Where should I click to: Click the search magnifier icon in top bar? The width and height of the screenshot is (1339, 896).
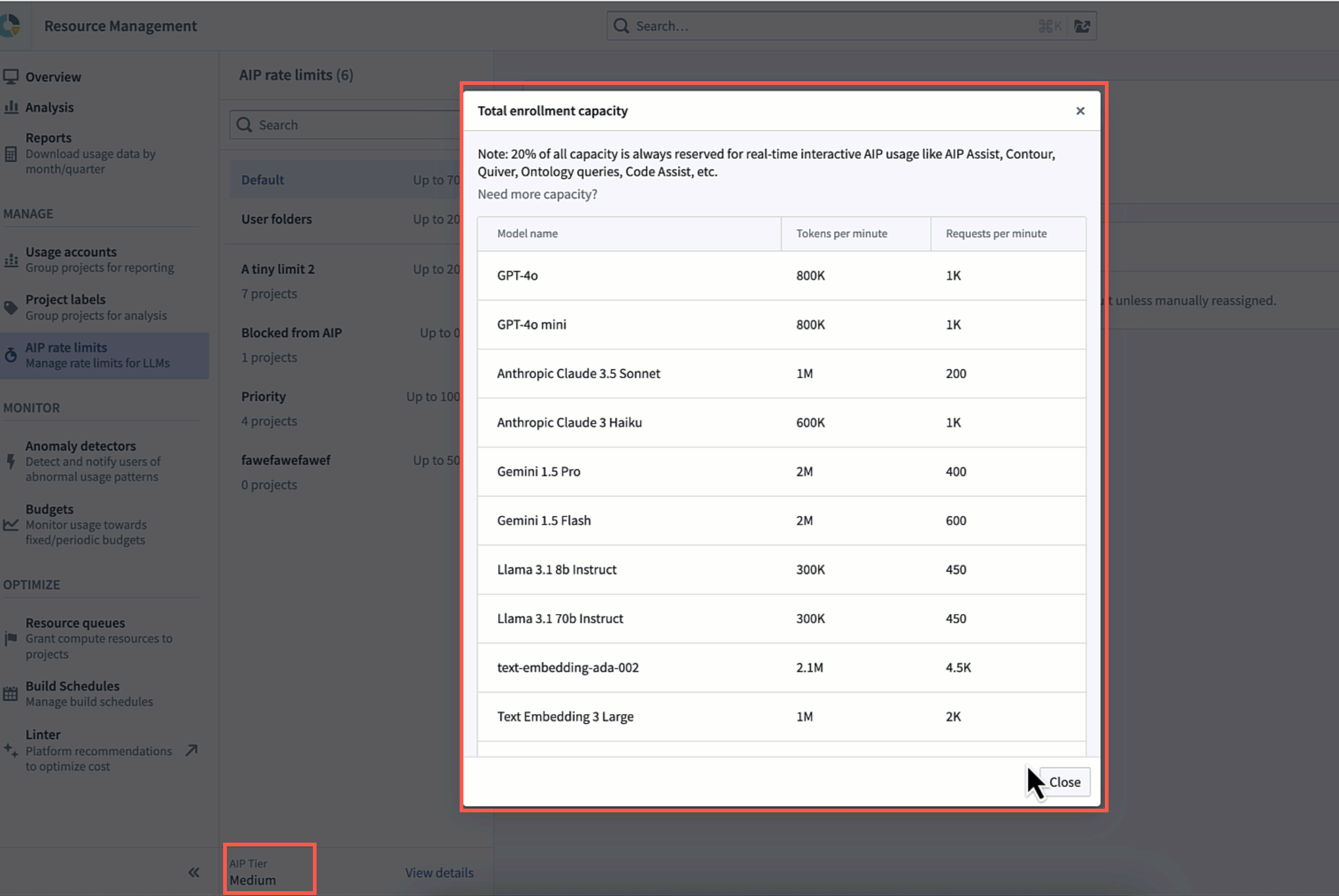tap(621, 25)
